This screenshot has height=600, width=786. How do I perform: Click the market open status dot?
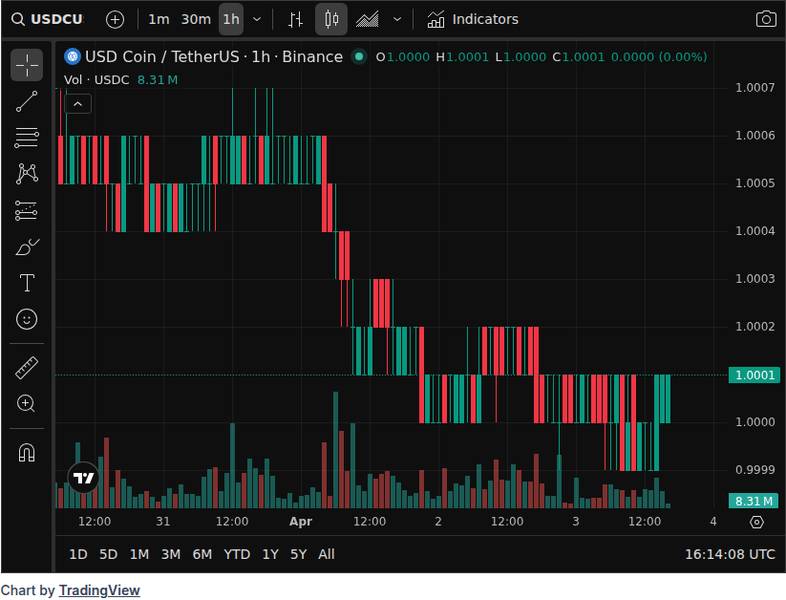tap(359, 57)
